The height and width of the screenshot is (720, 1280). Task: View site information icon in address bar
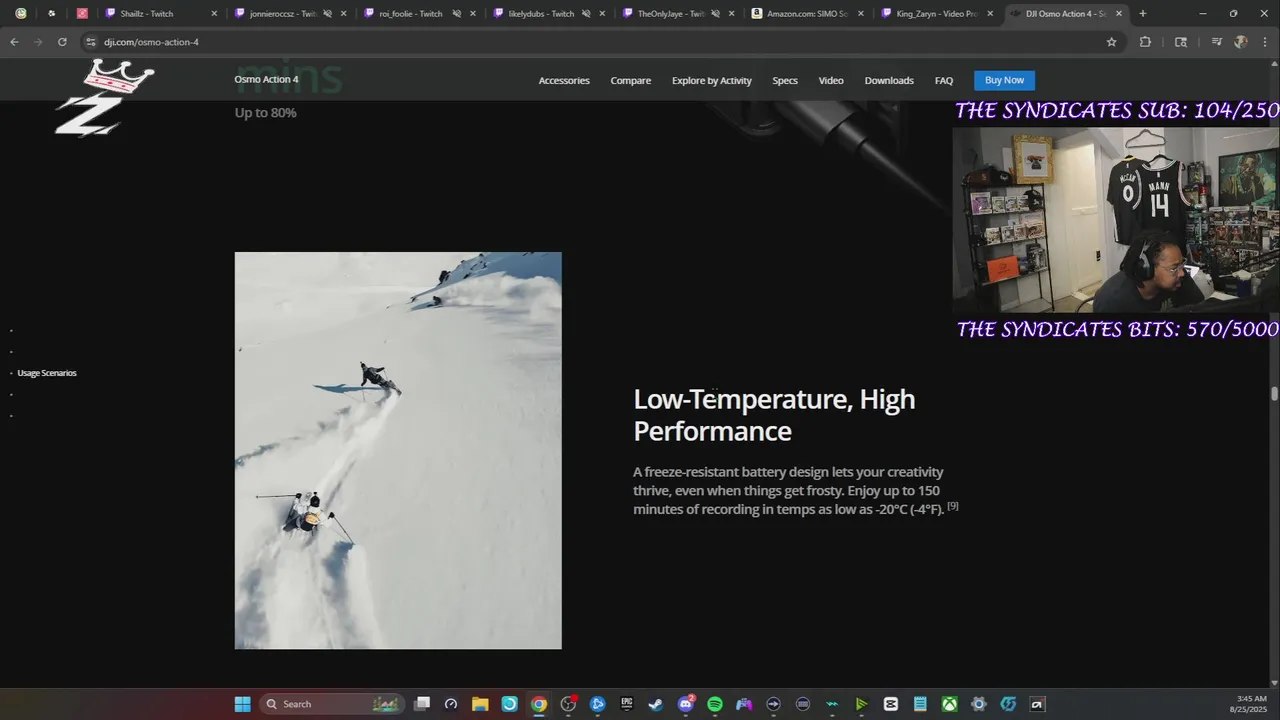coord(90,42)
